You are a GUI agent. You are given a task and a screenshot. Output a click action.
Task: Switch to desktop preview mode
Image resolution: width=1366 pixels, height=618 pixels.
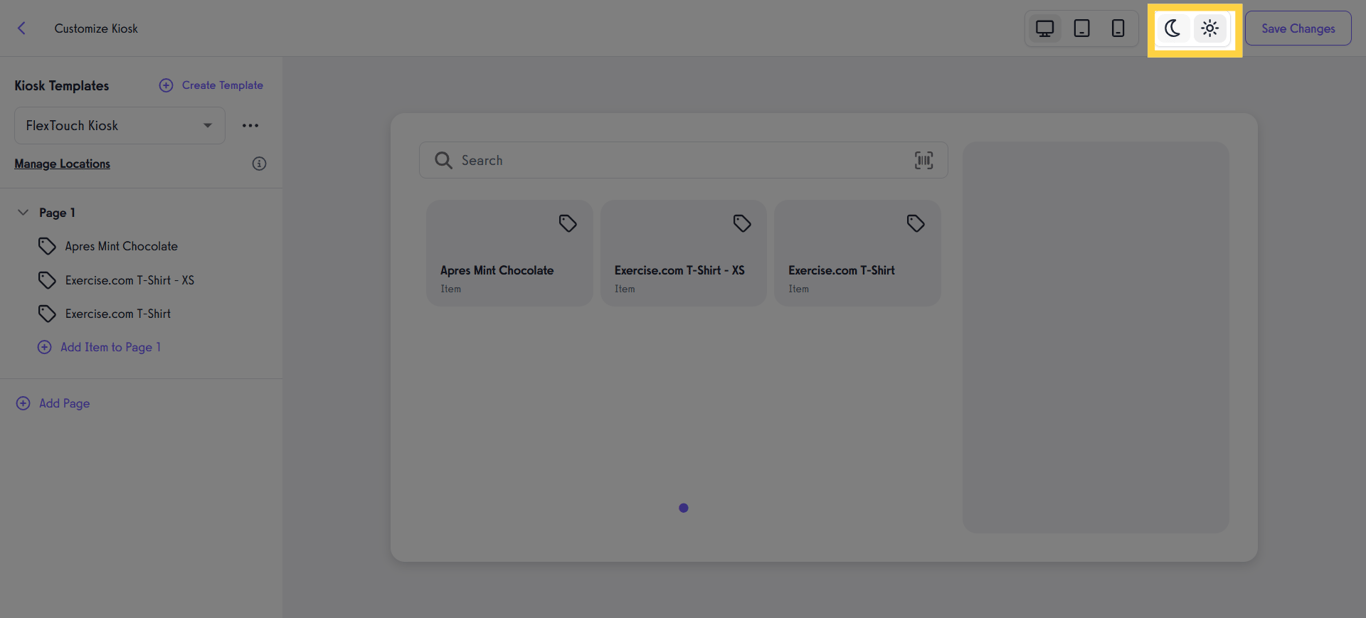point(1044,28)
